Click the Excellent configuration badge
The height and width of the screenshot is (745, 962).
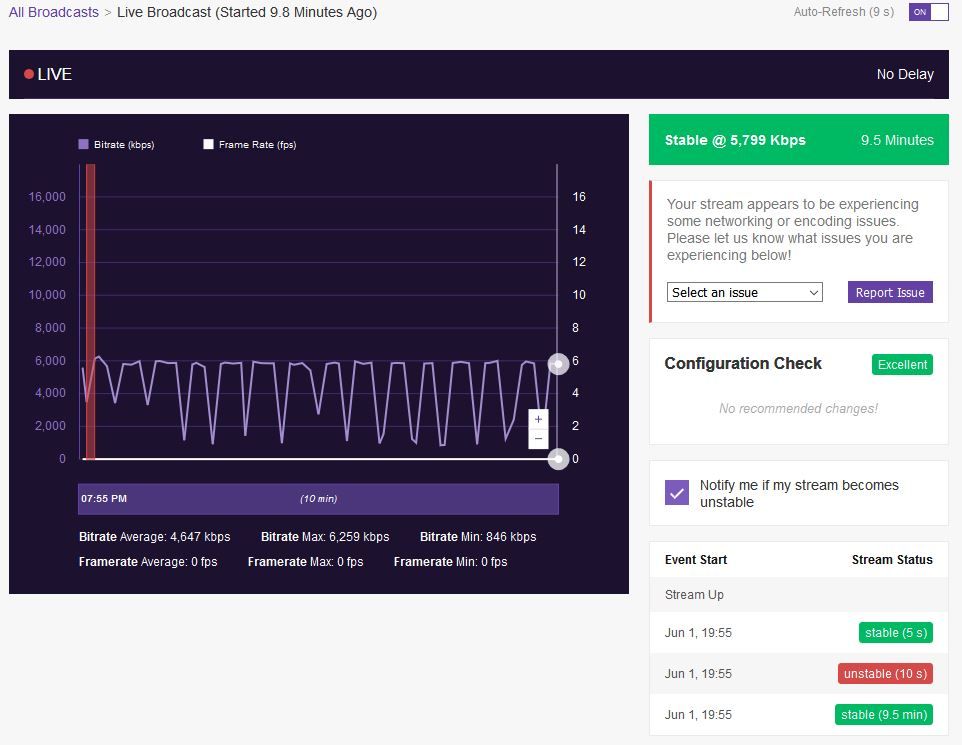(x=902, y=365)
